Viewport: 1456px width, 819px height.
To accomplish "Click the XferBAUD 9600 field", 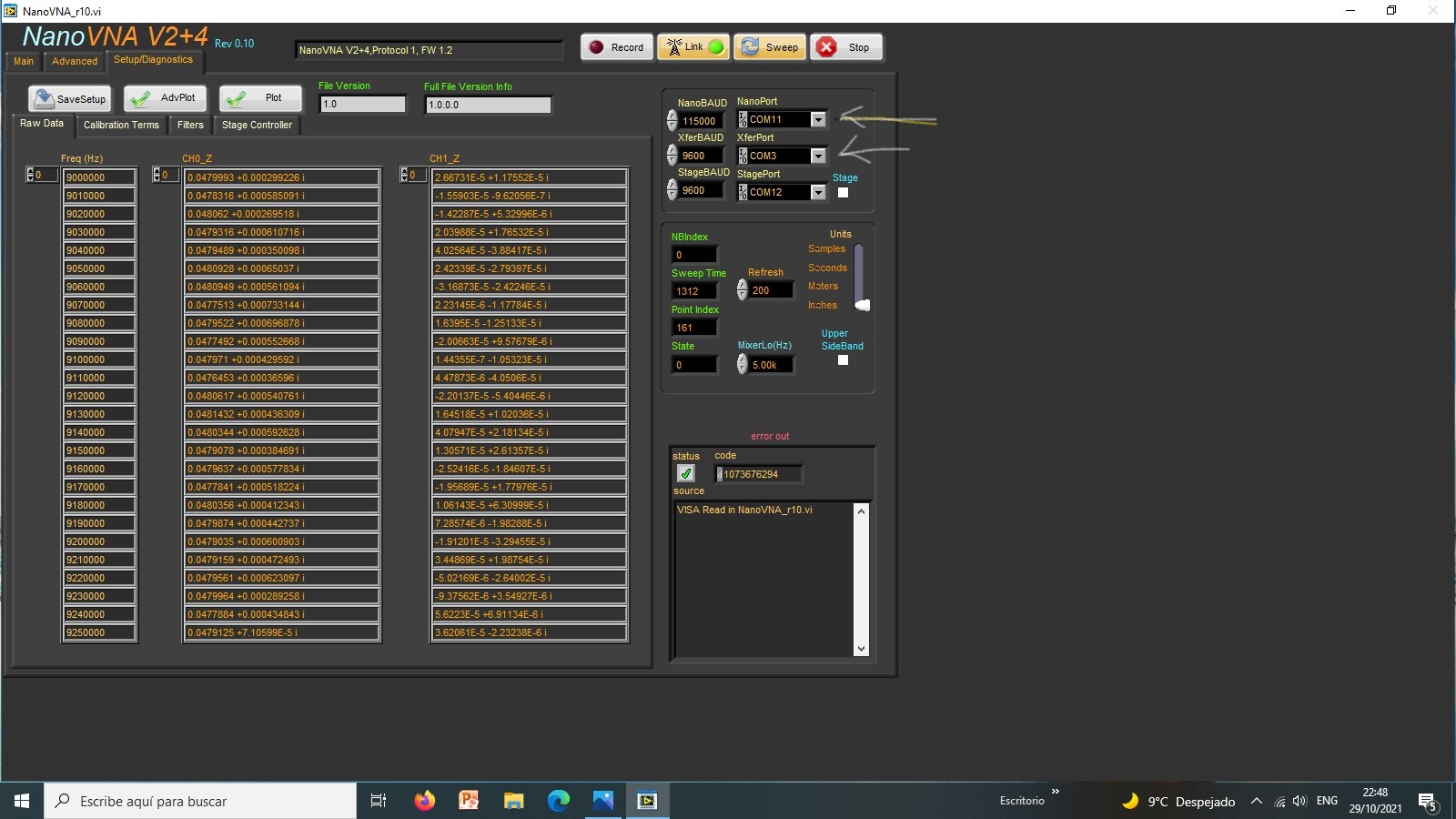I will 702,156.
